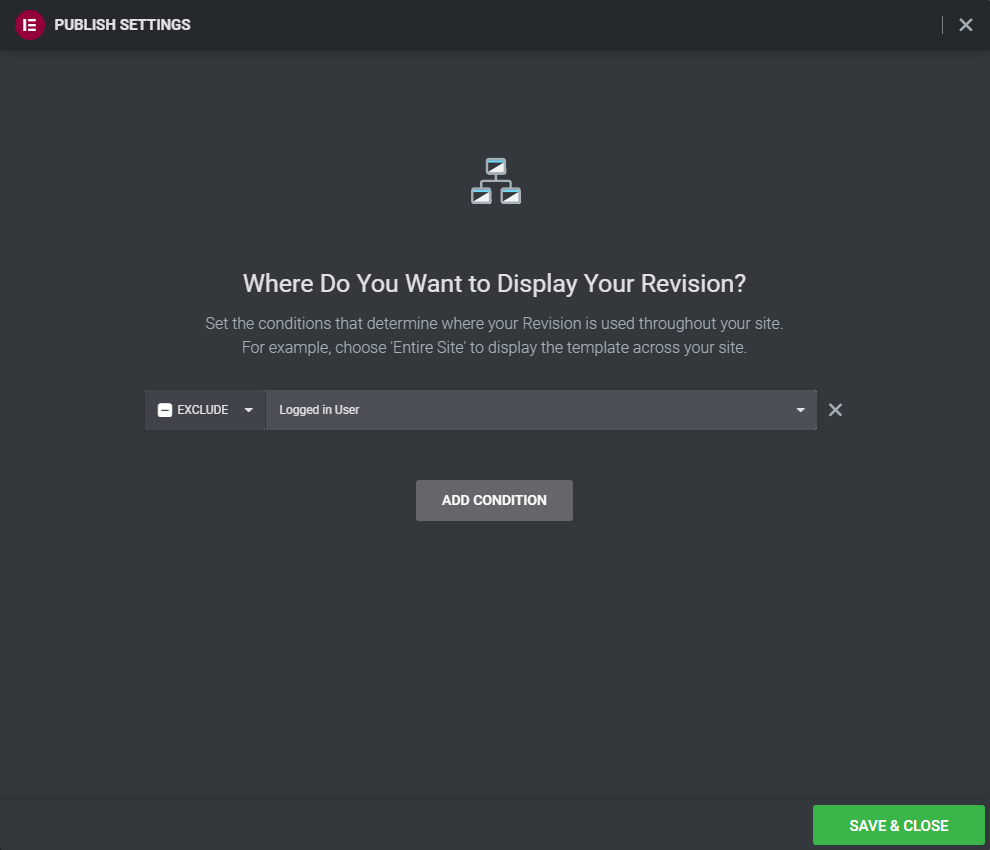
Task: Click the bottom-right screen of hierarchy icon
Action: coord(511,196)
